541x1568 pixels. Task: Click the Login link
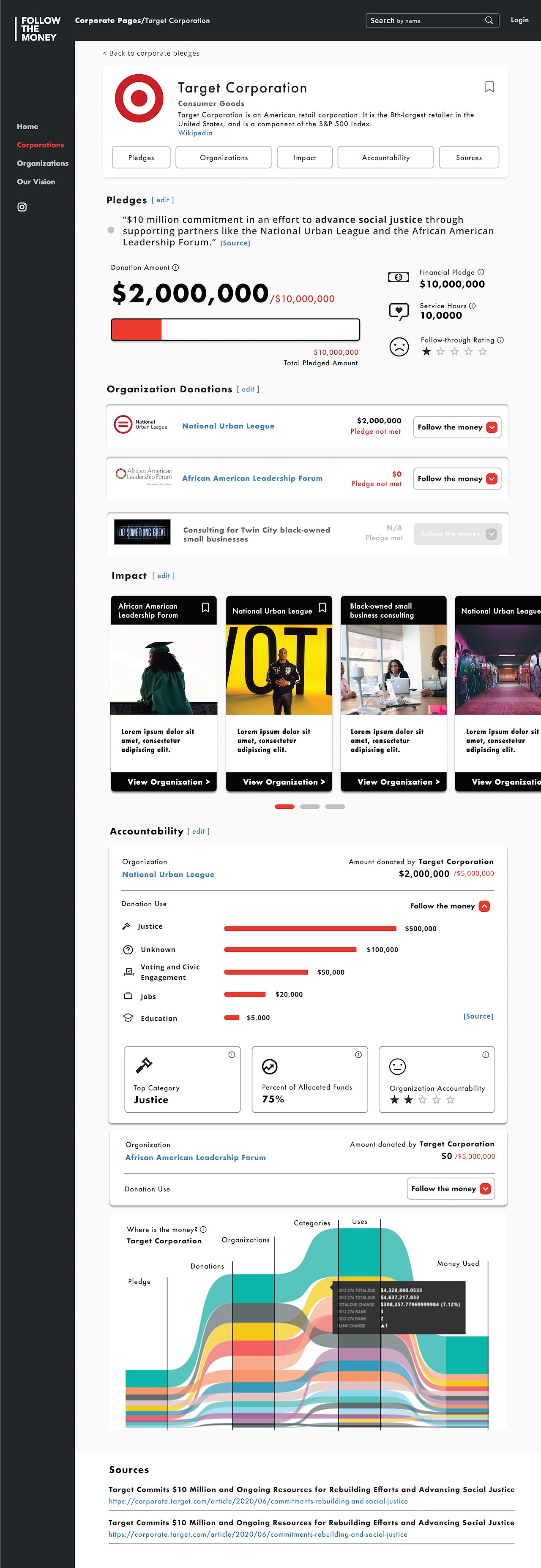coord(520,20)
